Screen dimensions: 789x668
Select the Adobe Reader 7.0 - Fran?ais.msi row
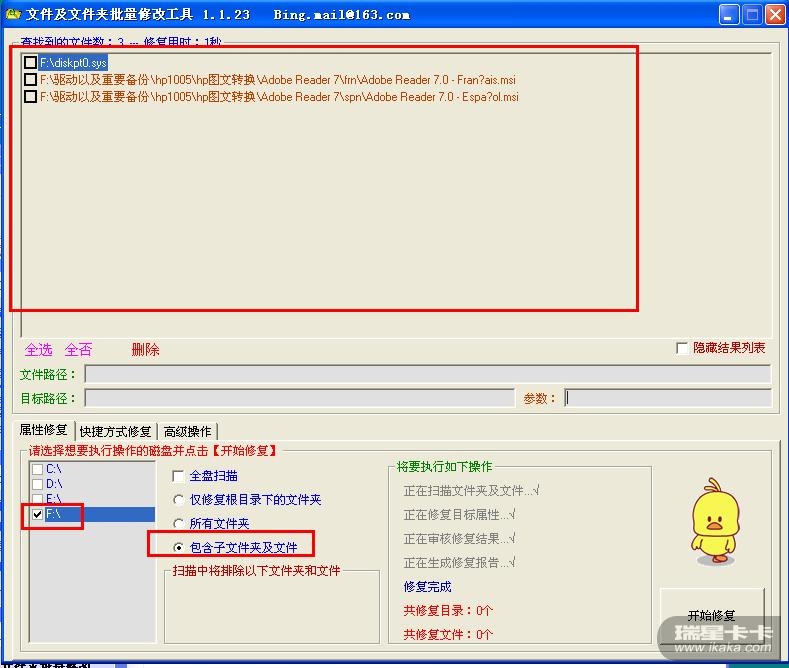[278, 80]
